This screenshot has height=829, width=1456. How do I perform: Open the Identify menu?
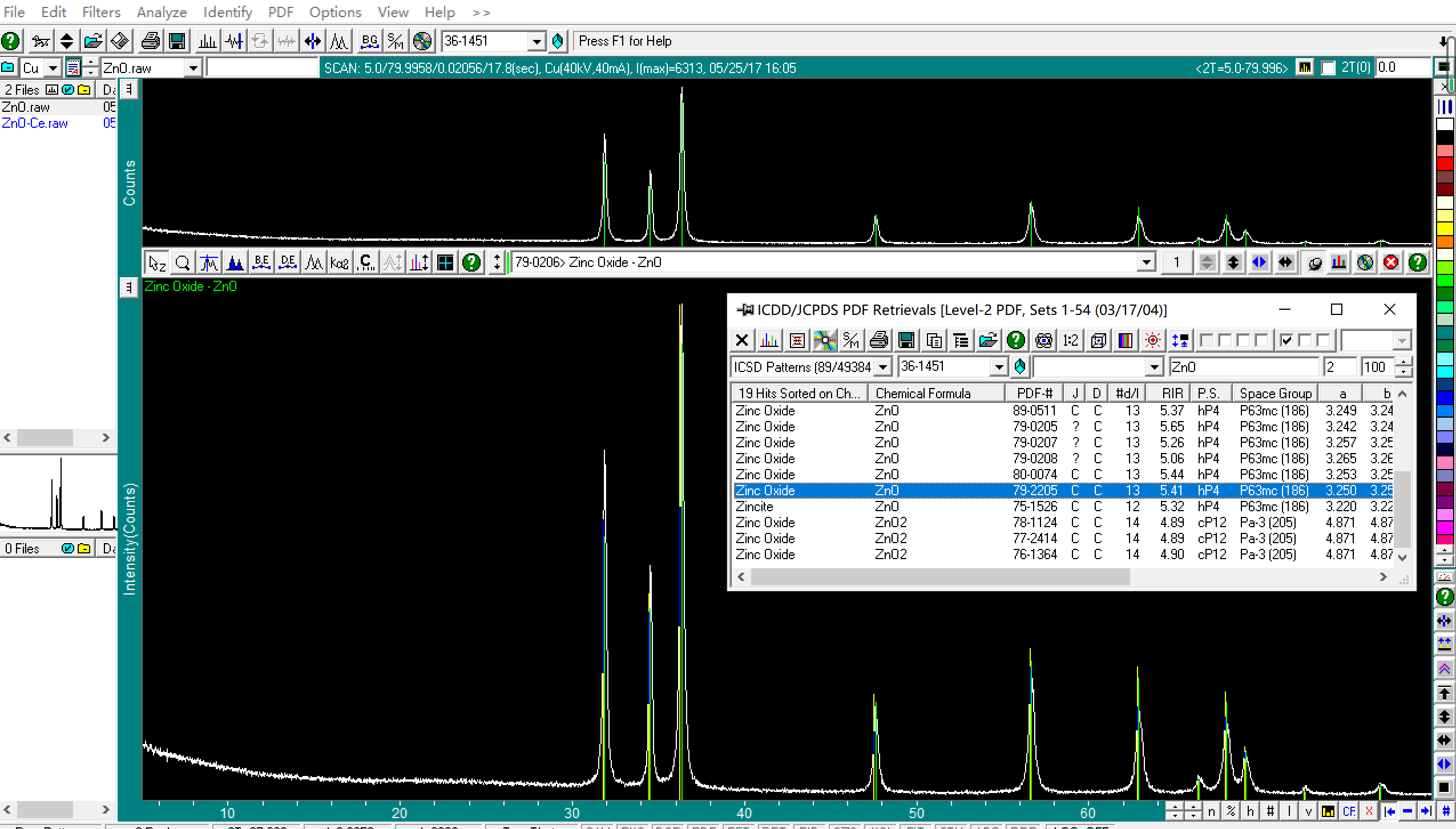pos(227,12)
